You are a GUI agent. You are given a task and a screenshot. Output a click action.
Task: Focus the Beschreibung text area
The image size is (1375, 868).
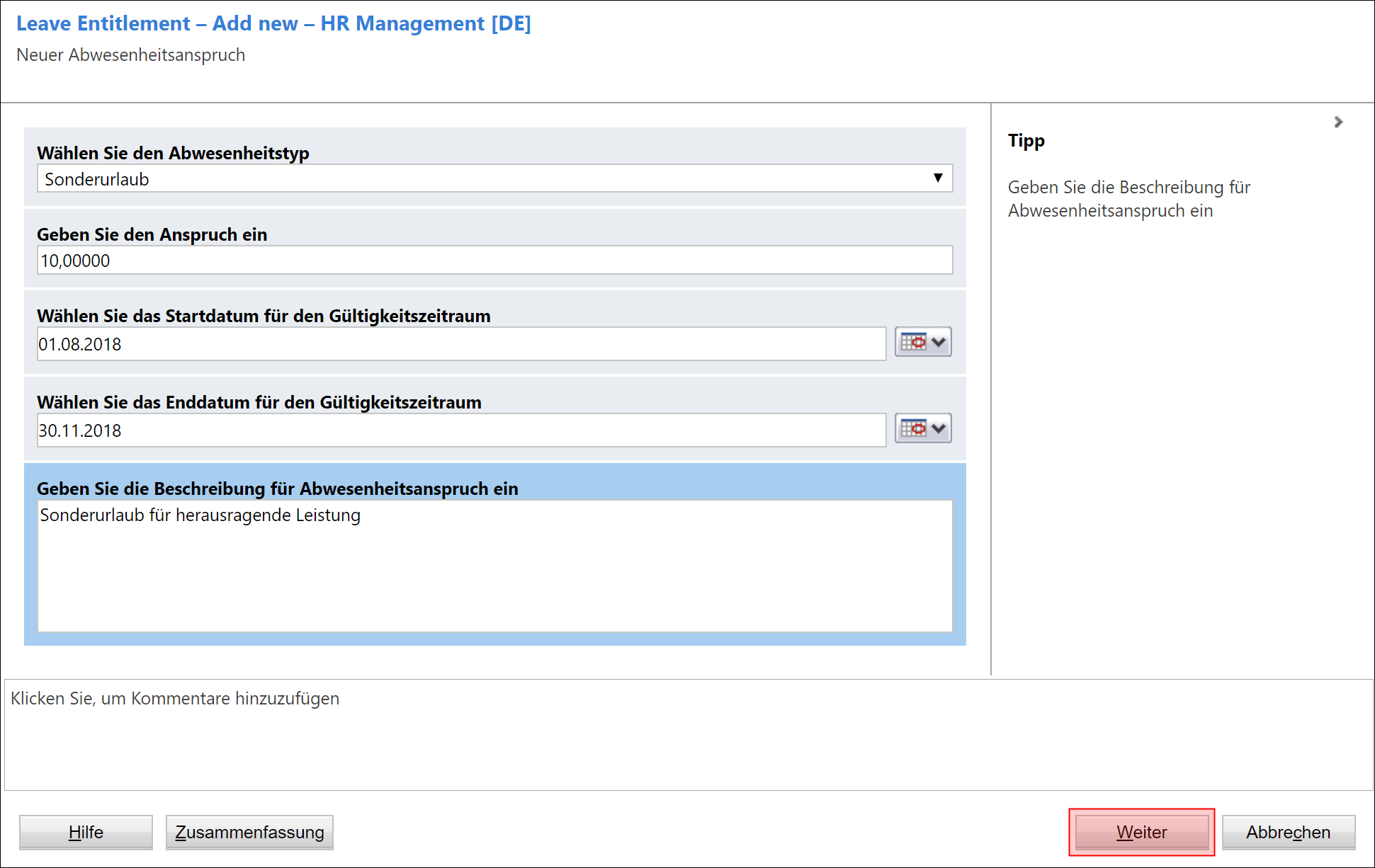point(494,566)
